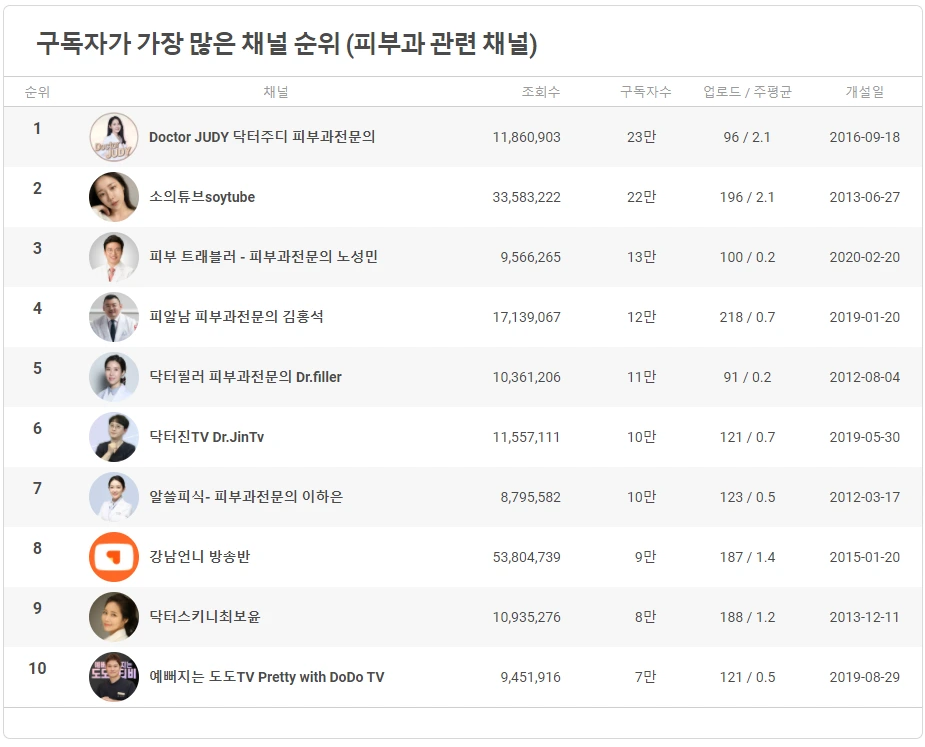The width and height of the screenshot is (925, 747).
Task: Open 닥터진TV Dr.JinTv avatar
Action: click(114, 437)
